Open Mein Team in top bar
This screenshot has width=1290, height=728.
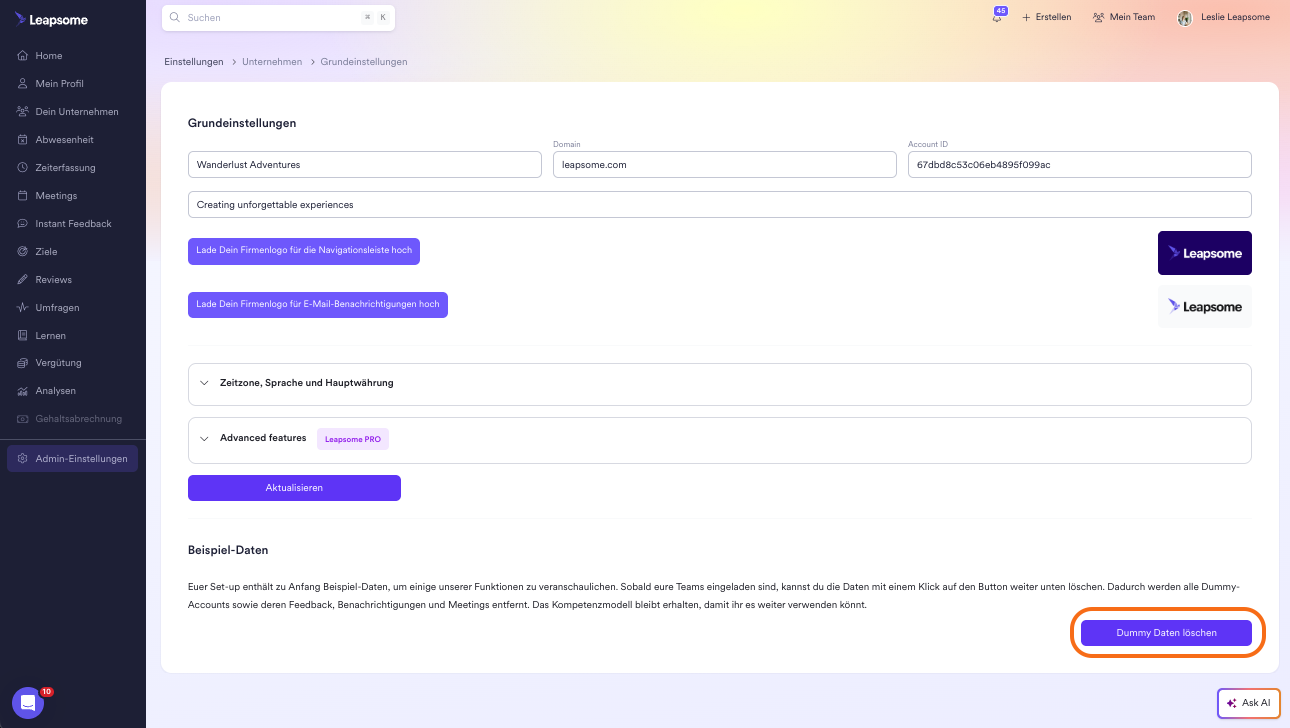click(x=1124, y=17)
